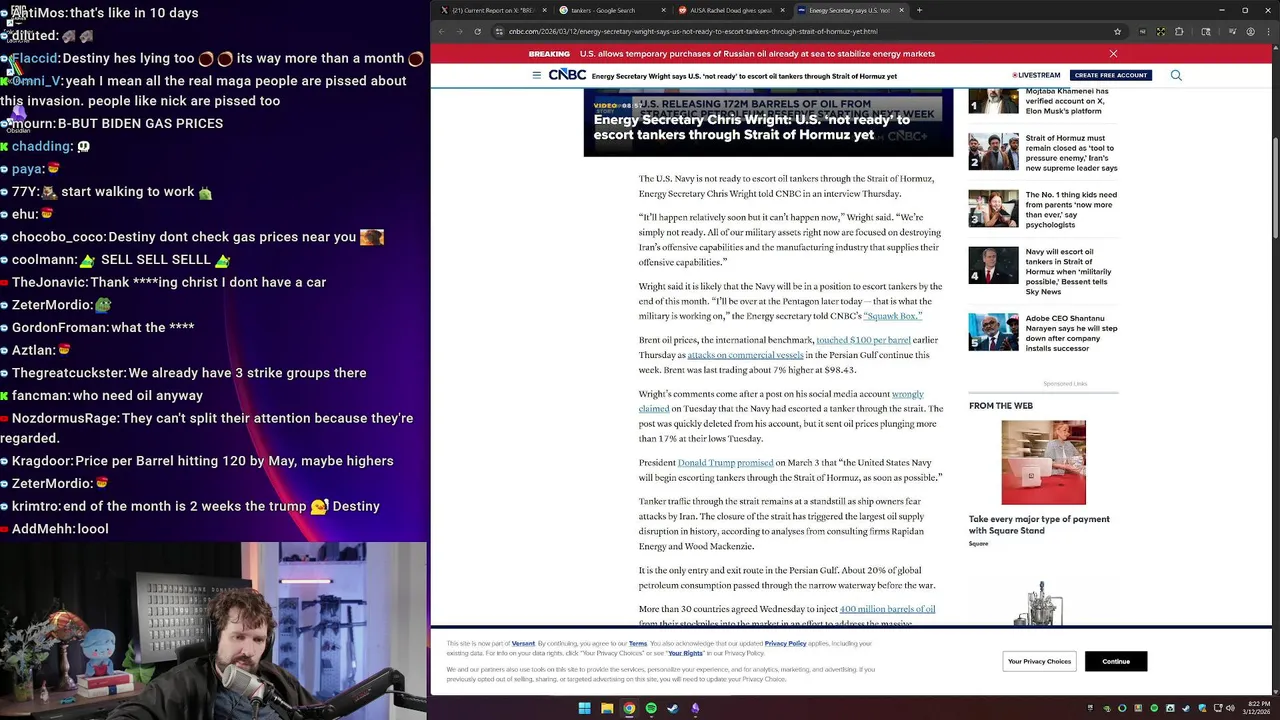Image resolution: width=1280 pixels, height=720 pixels.
Task: Click chat username chocobo_coco
Action: pyautogui.click(x=58, y=237)
